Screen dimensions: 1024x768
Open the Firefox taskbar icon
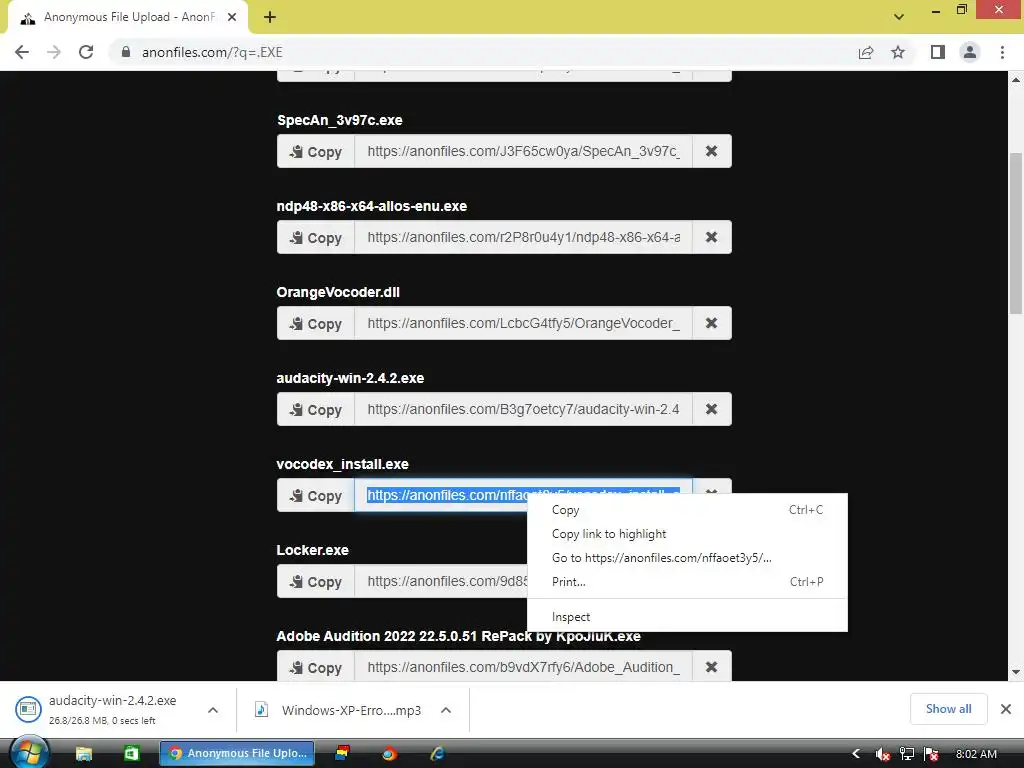click(x=389, y=754)
